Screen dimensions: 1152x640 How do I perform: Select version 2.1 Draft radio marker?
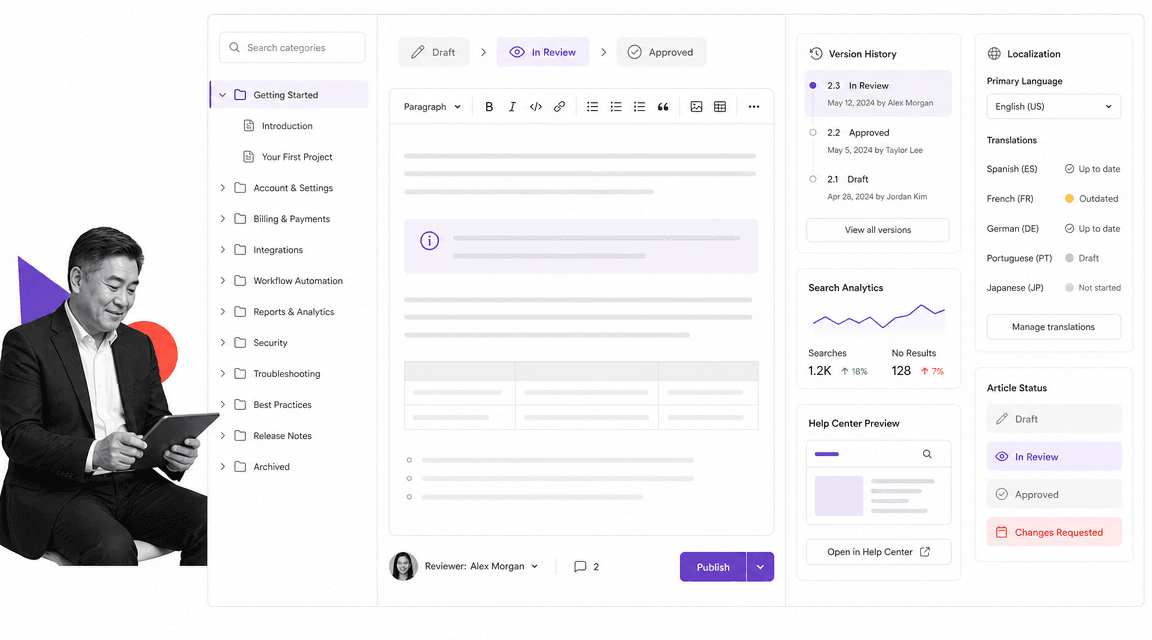[x=813, y=179]
